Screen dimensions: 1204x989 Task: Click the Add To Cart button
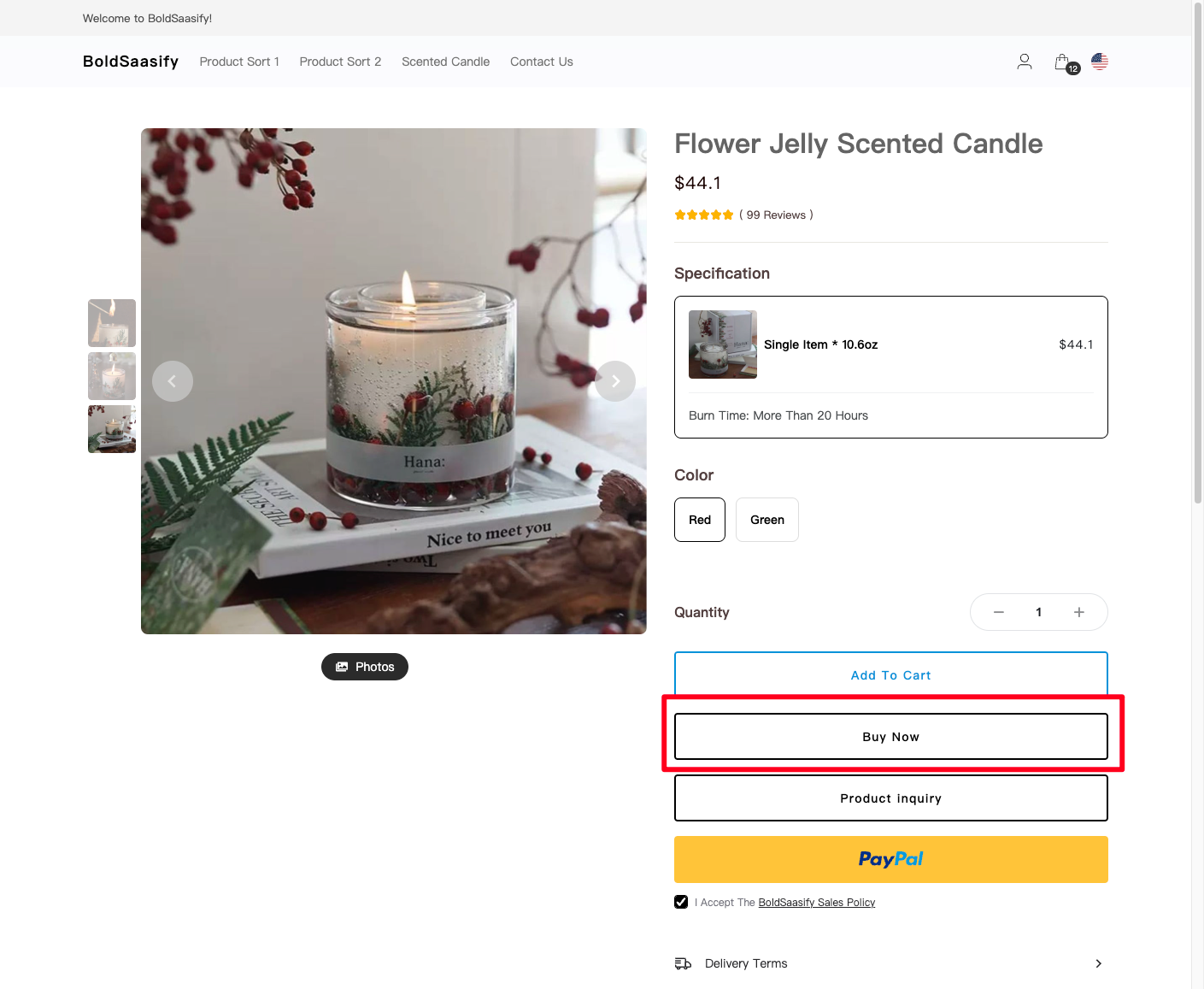(891, 674)
